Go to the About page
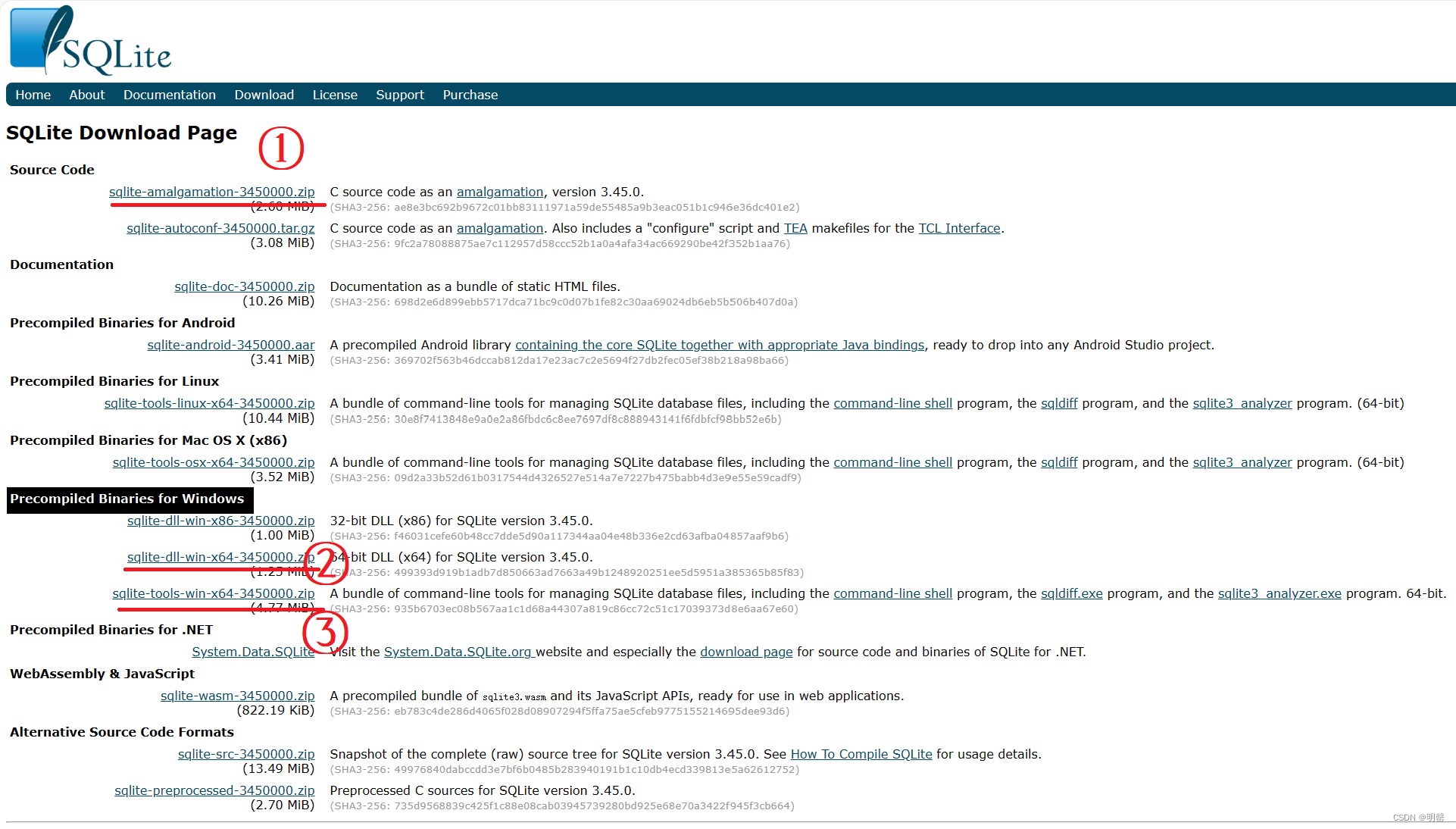The width and height of the screenshot is (1456, 829). (x=86, y=95)
